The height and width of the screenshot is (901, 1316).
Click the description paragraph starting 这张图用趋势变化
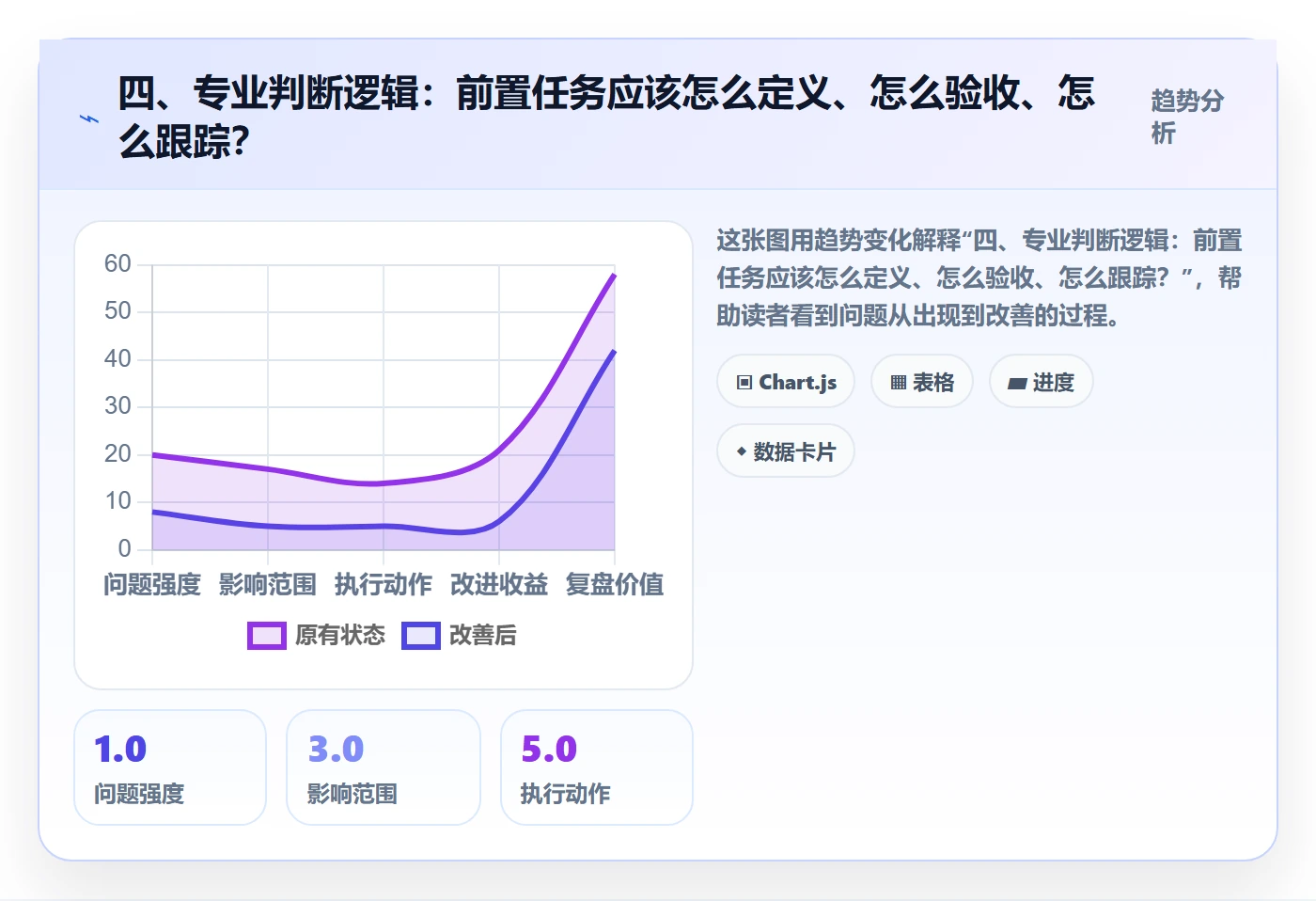point(979,278)
